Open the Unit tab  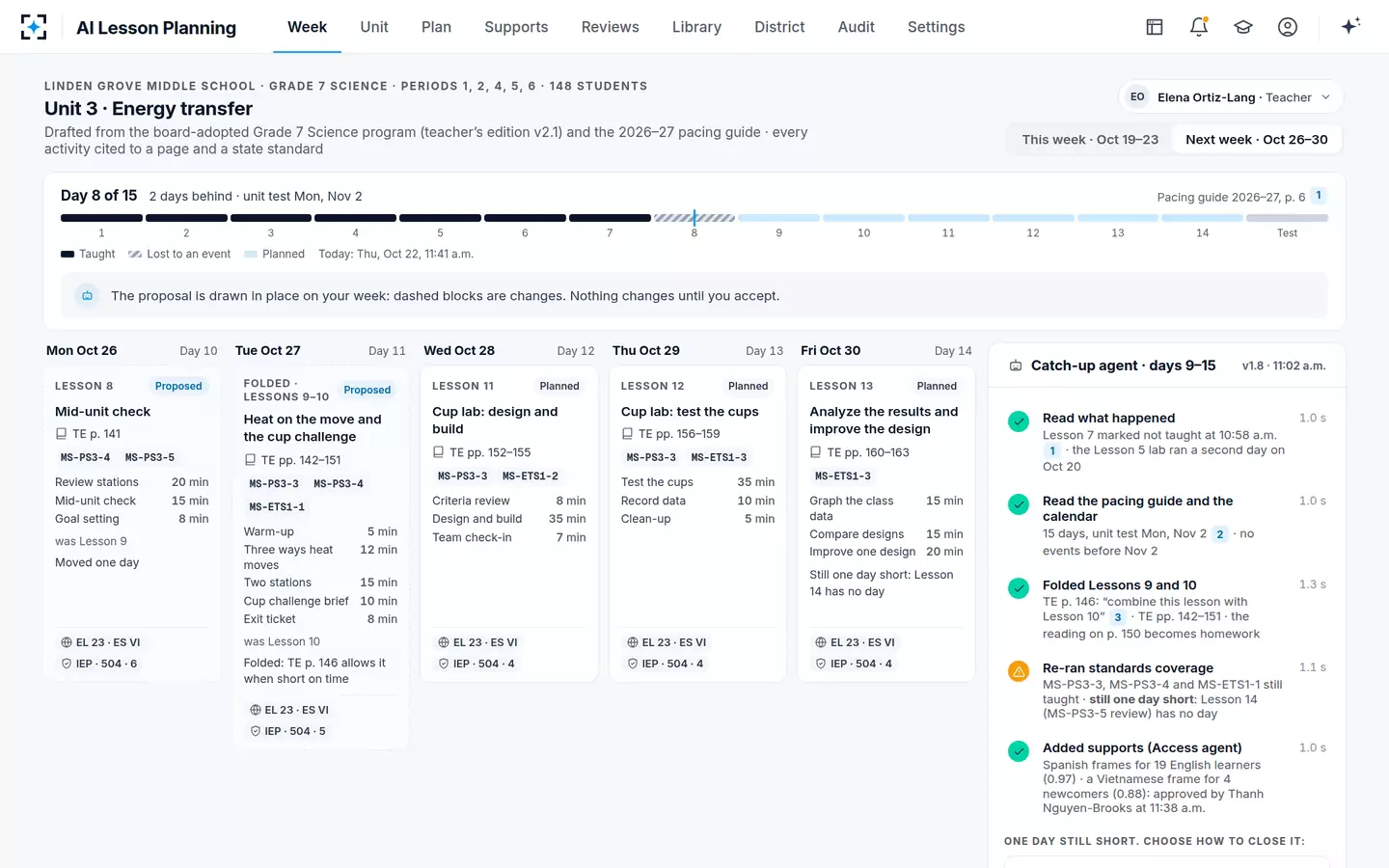374,27
